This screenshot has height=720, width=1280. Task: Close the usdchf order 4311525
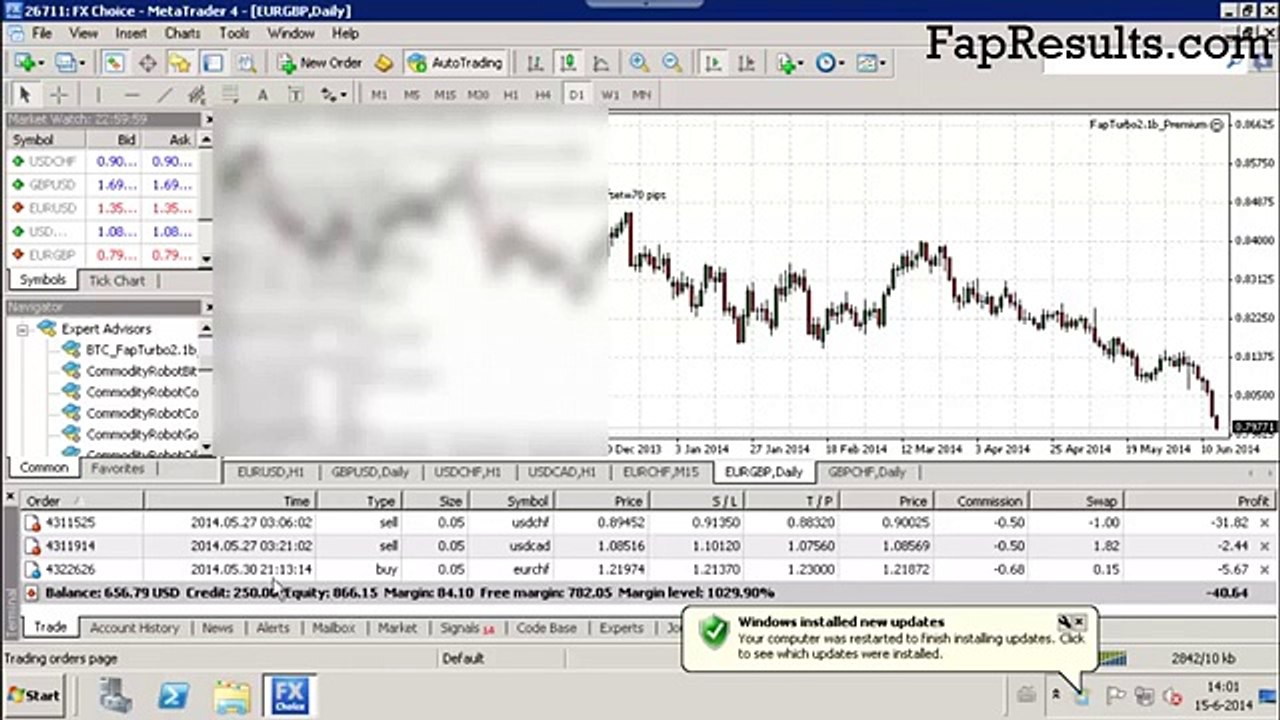pyautogui.click(x=1266, y=523)
